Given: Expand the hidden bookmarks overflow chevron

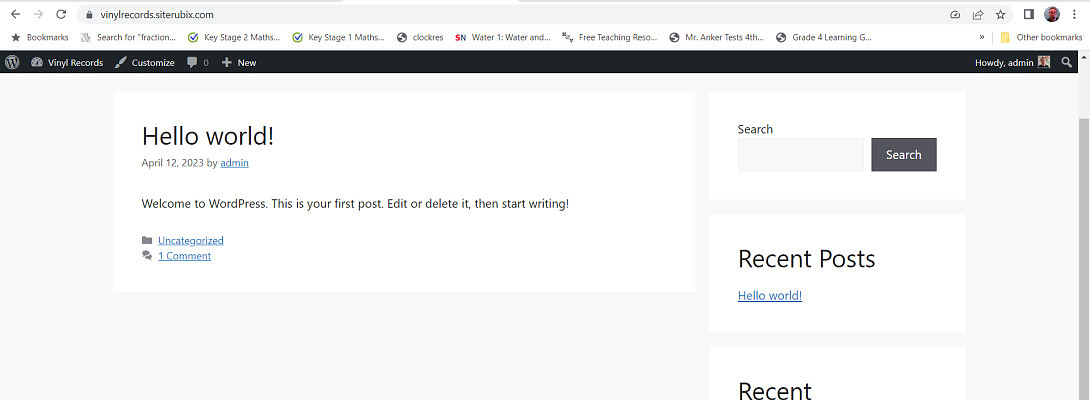Looking at the screenshot, I should click(x=981, y=37).
